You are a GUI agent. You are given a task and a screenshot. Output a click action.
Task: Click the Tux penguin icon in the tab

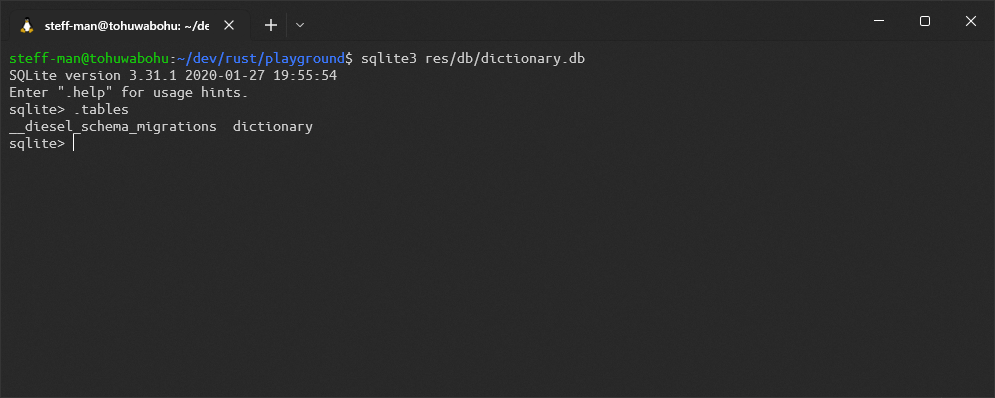tap(27, 25)
